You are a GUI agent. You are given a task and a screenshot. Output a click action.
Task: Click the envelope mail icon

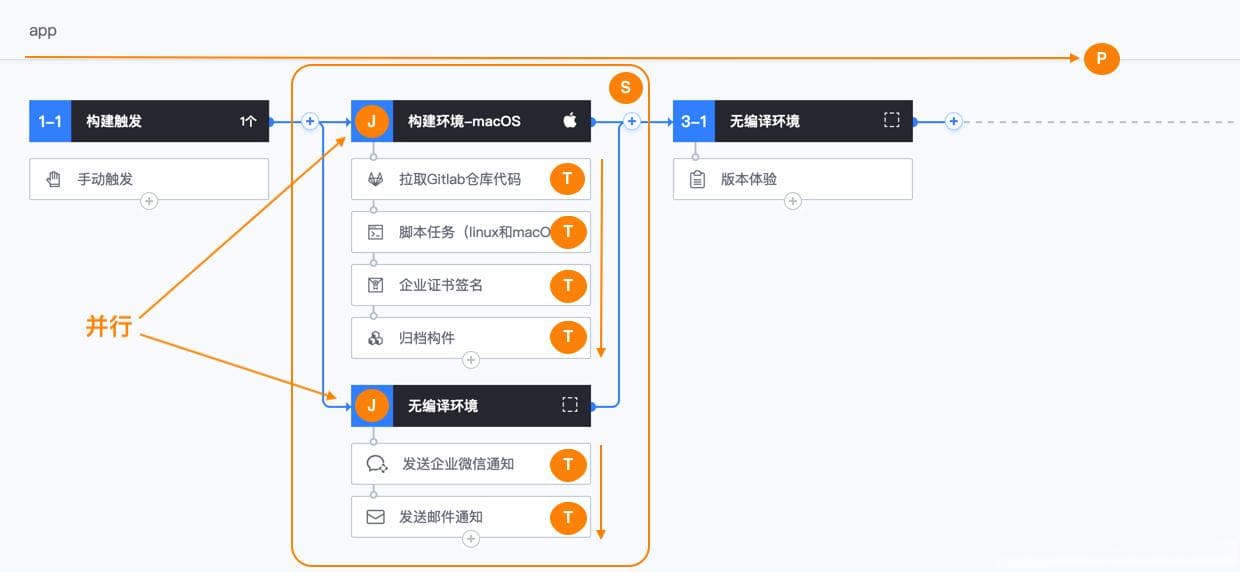click(376, 517)
